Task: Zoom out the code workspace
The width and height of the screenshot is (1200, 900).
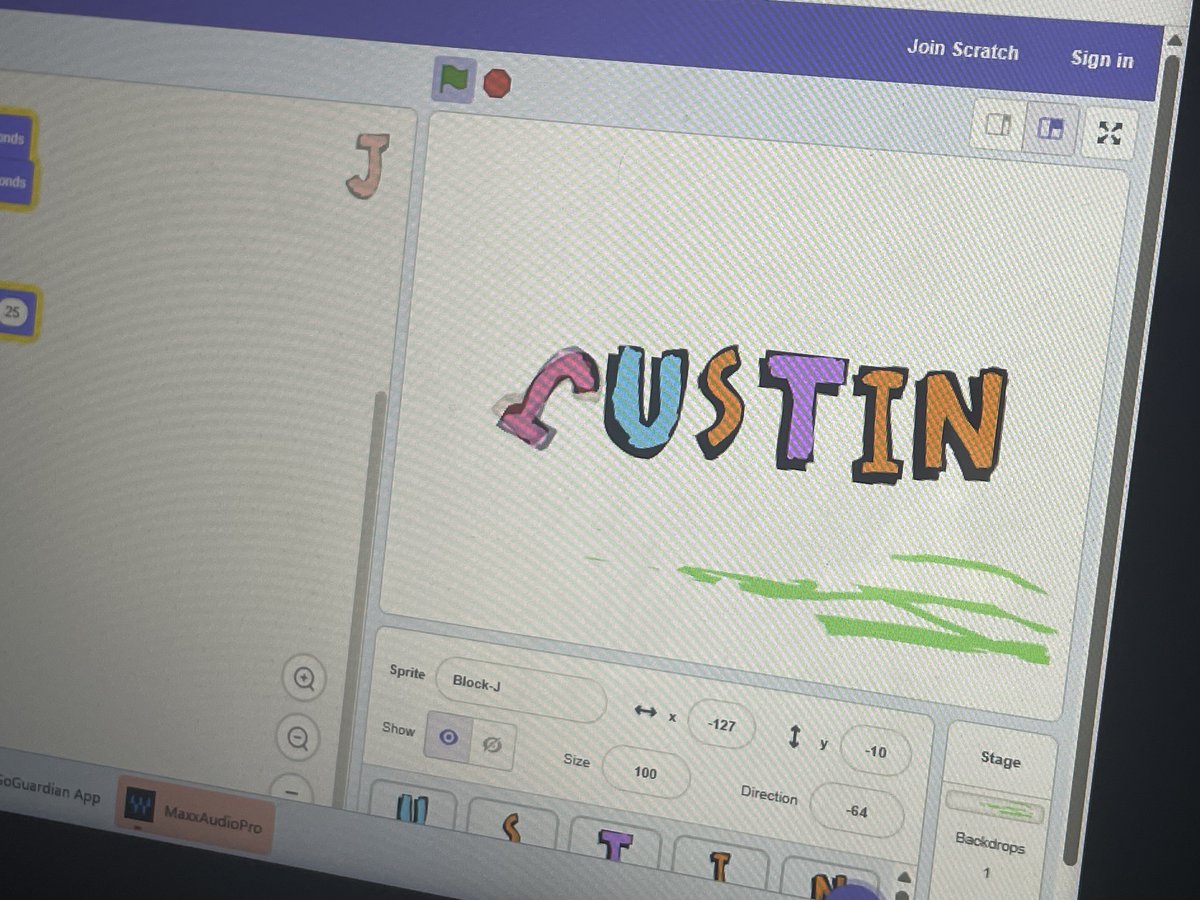Action: [x=297, y=739]
